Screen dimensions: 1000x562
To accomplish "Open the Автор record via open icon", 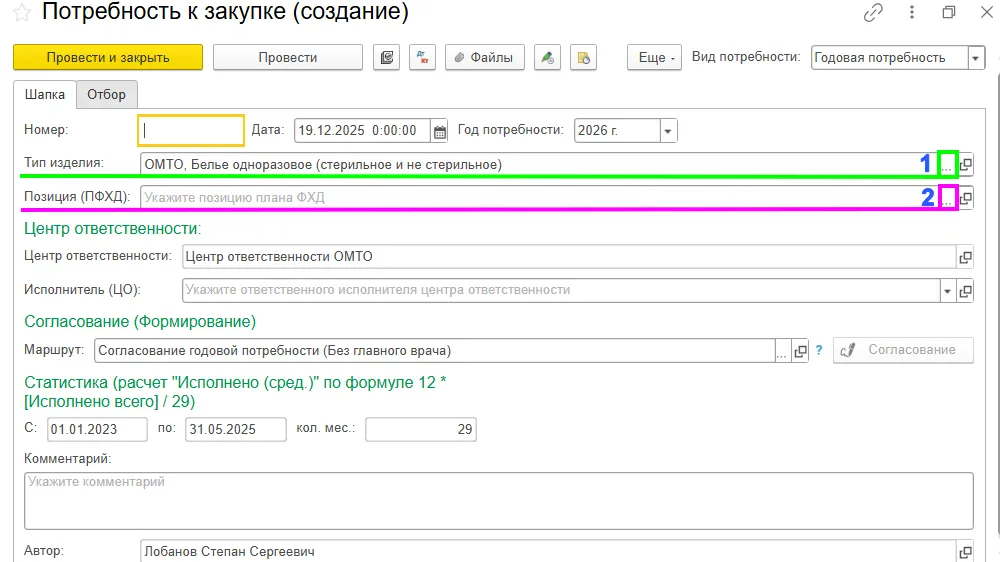I will point(966,552).
